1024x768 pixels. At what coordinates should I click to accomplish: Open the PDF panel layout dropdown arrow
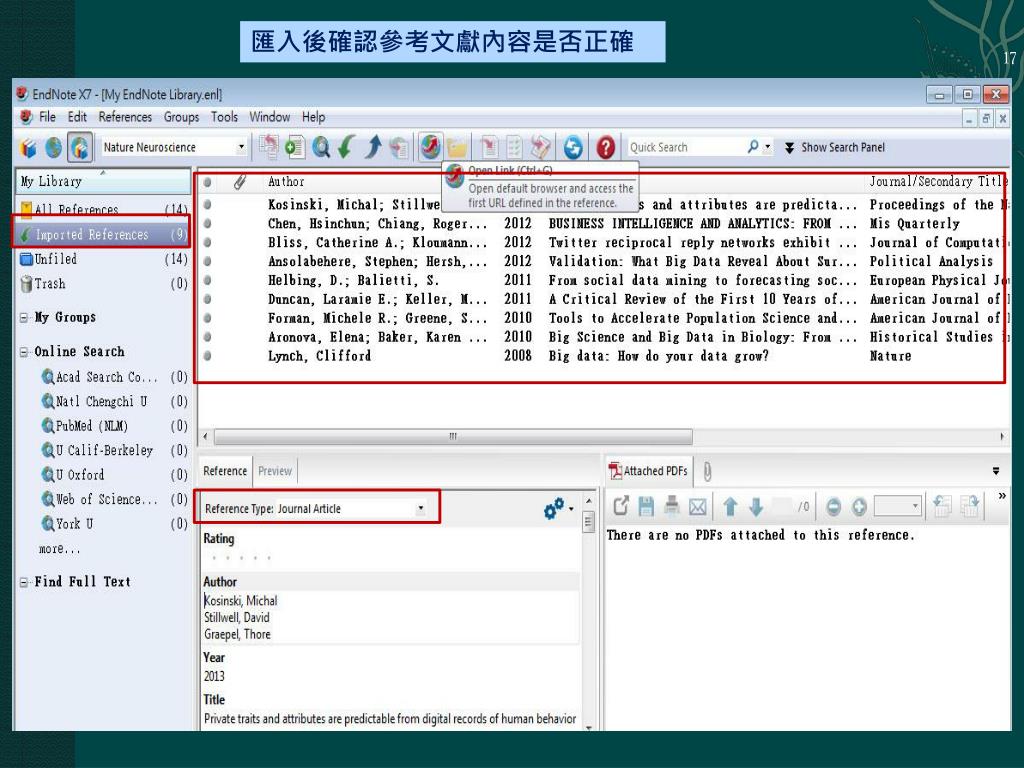[x=996, y=471]
